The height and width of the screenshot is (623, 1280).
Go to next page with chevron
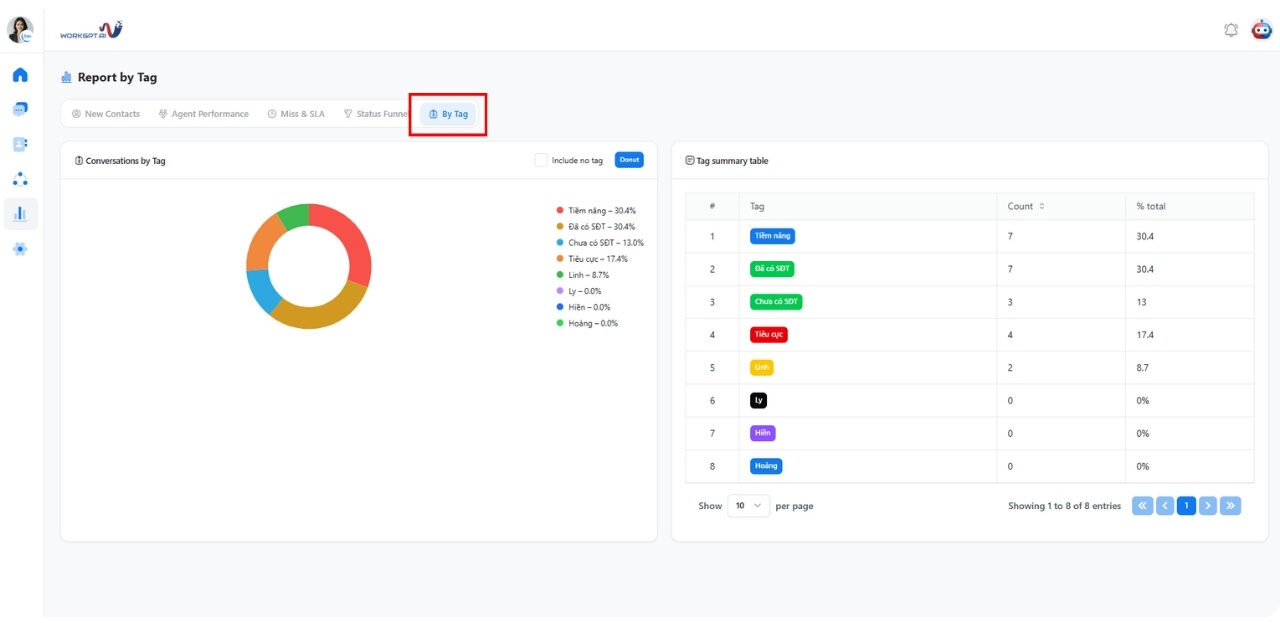click(1208, 506)
